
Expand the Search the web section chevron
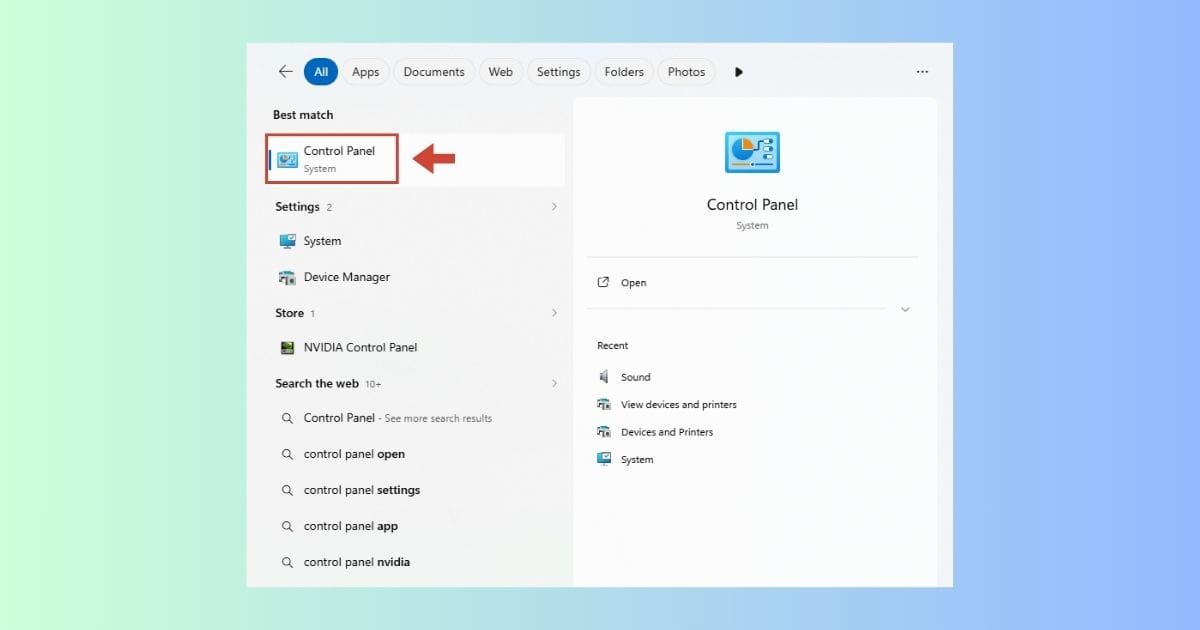tap(554, 383)
